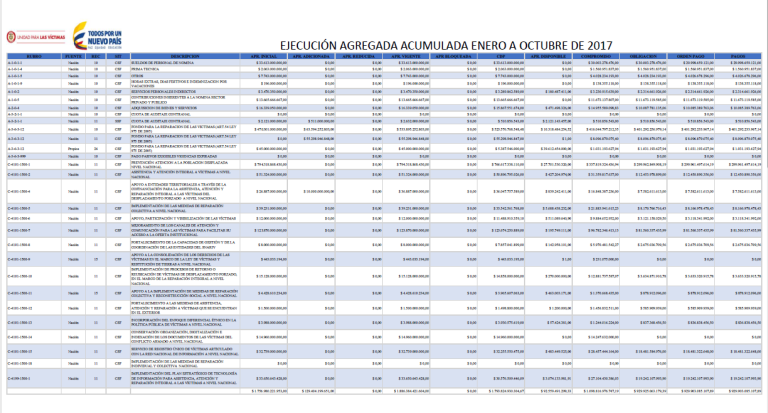The height and width of the screenshot is (413, 768).
Task: Select the APR. DISPONIBLE column header
Action: tap(549, 56)
